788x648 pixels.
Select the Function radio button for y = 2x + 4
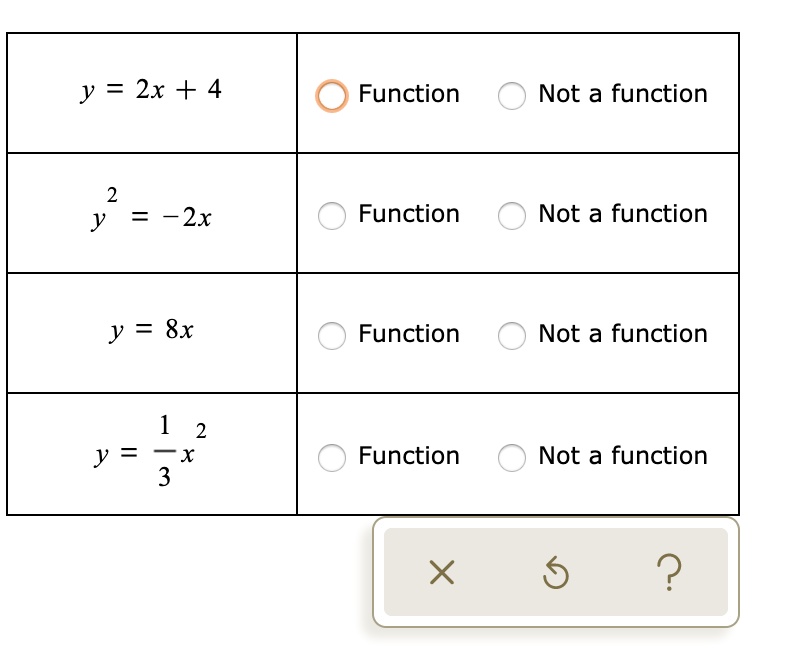point(332,95)
